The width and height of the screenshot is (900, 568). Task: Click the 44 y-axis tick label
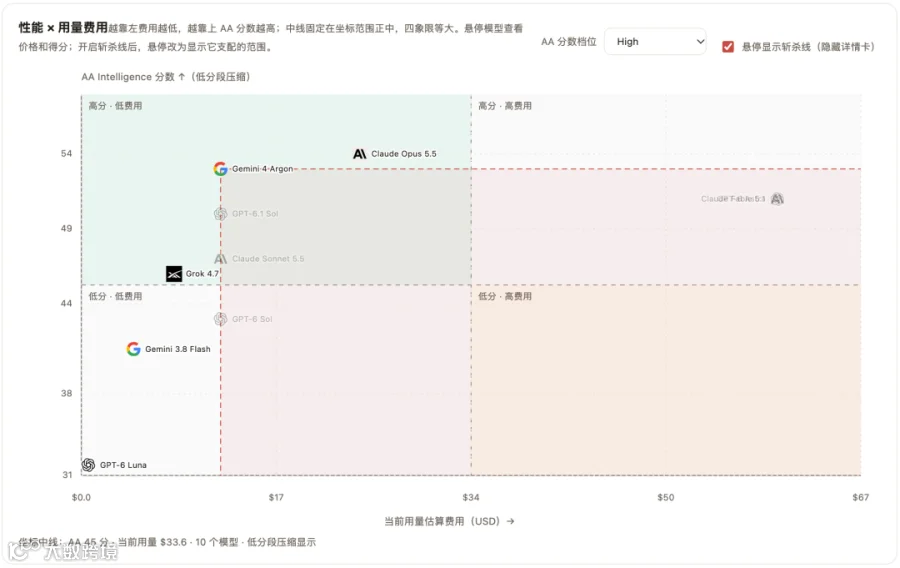(67, 303)
